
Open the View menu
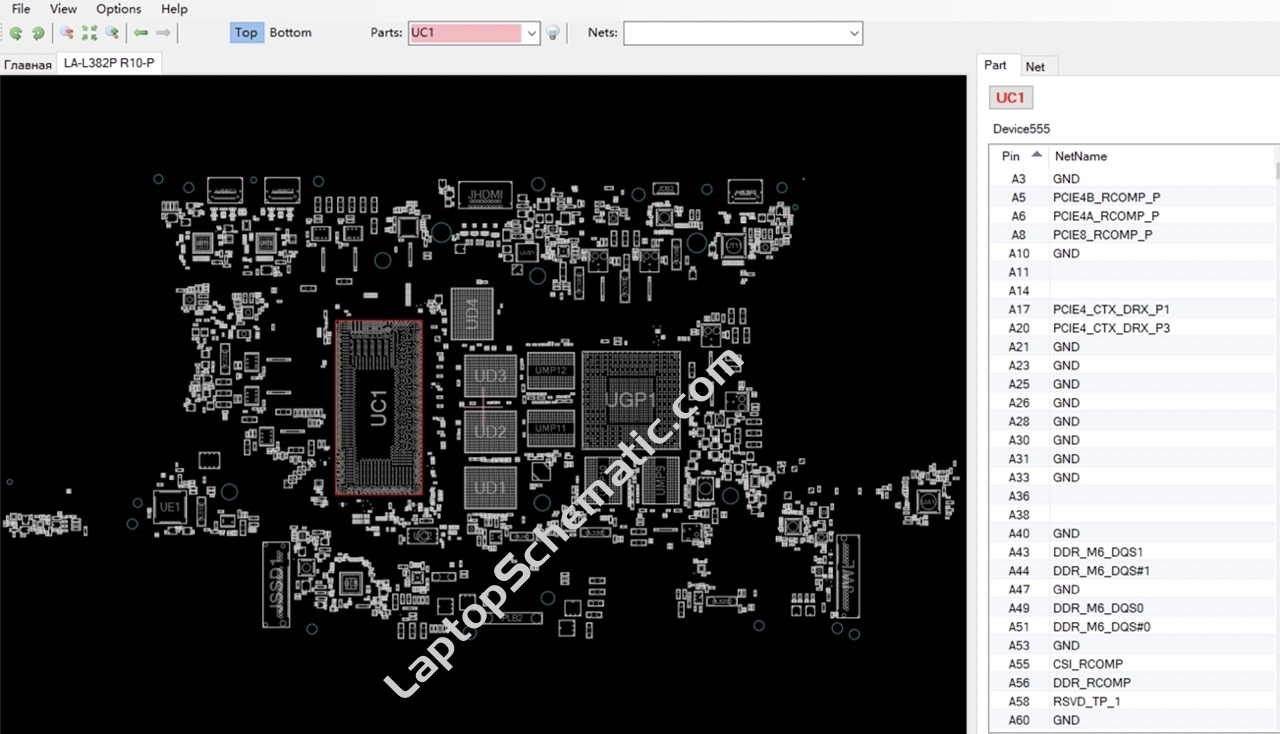[x=63, y=9]
